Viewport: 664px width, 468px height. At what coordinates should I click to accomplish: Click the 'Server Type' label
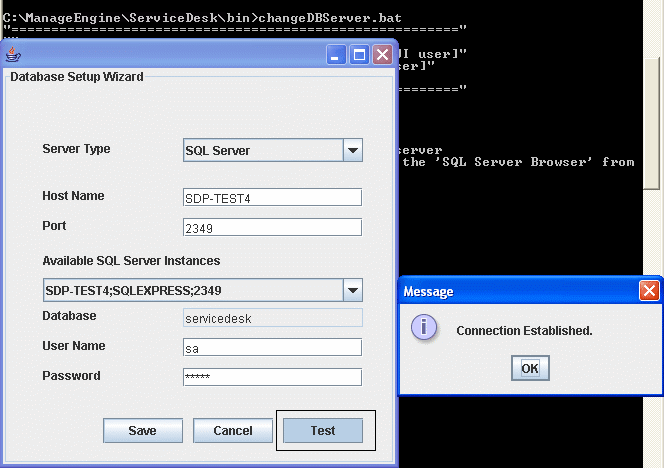tap(76, 149)
